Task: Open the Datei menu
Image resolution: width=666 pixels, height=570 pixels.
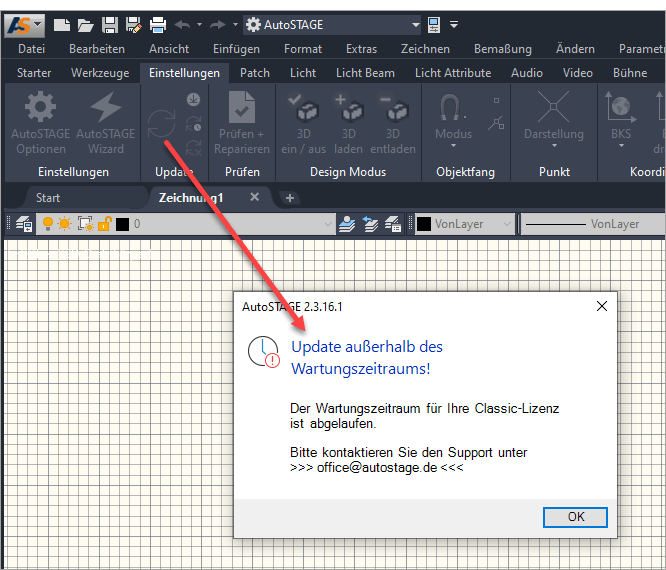Action: coord(31,49)
